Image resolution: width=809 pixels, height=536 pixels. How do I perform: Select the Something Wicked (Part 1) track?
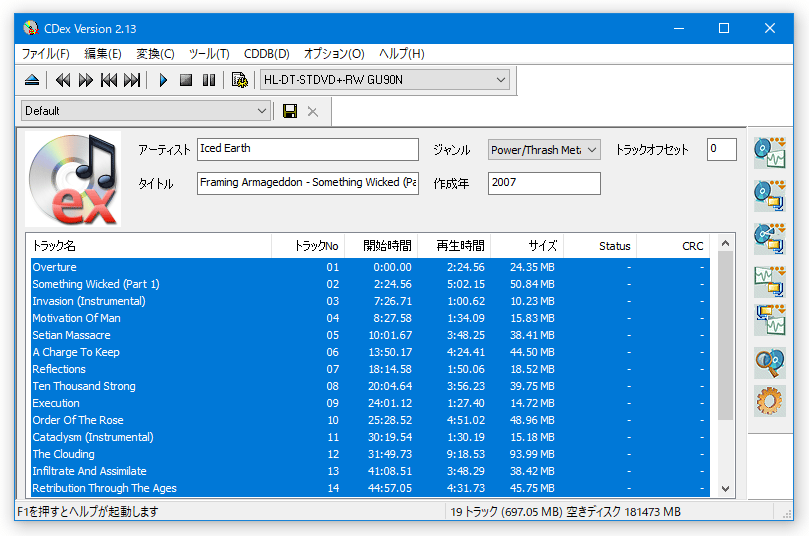coord(370,284)
